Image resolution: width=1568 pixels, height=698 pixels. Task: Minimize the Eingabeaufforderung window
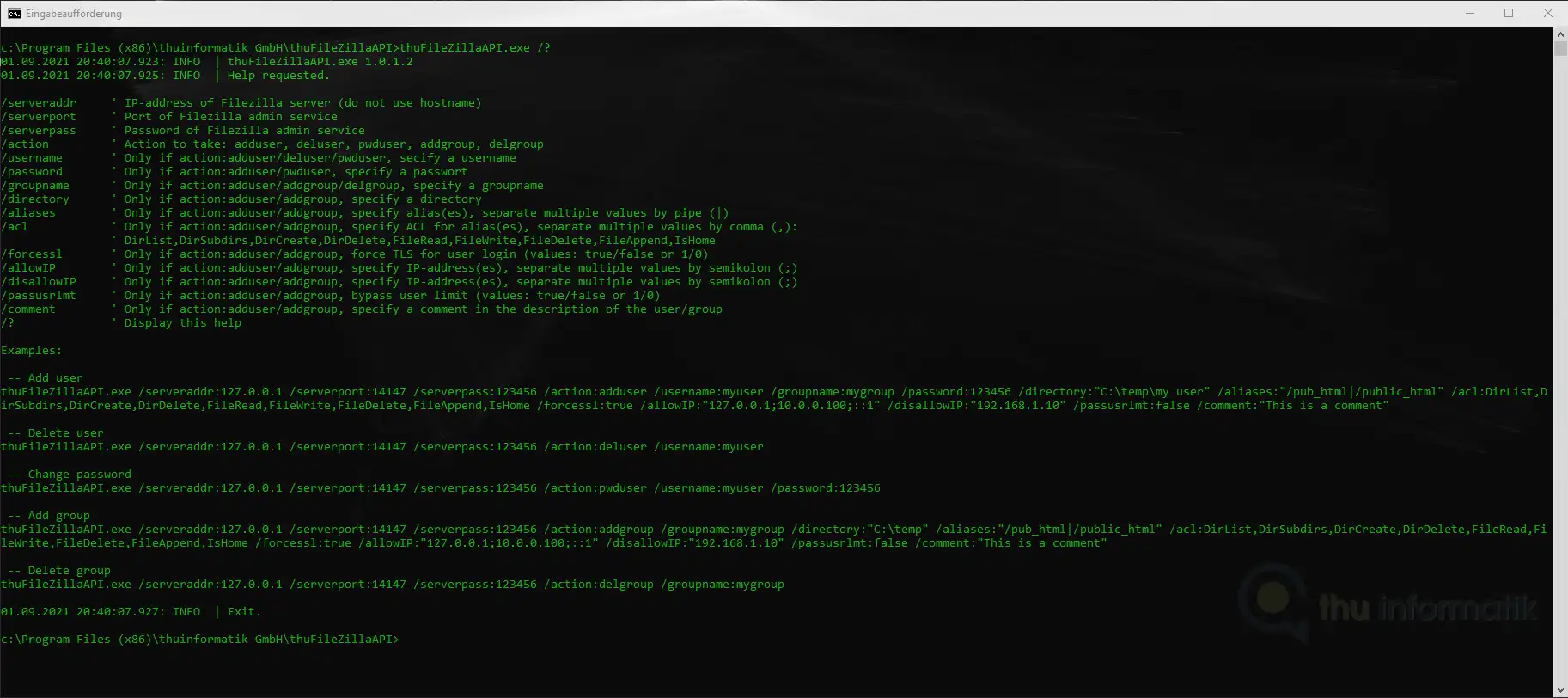(1468, 13)
